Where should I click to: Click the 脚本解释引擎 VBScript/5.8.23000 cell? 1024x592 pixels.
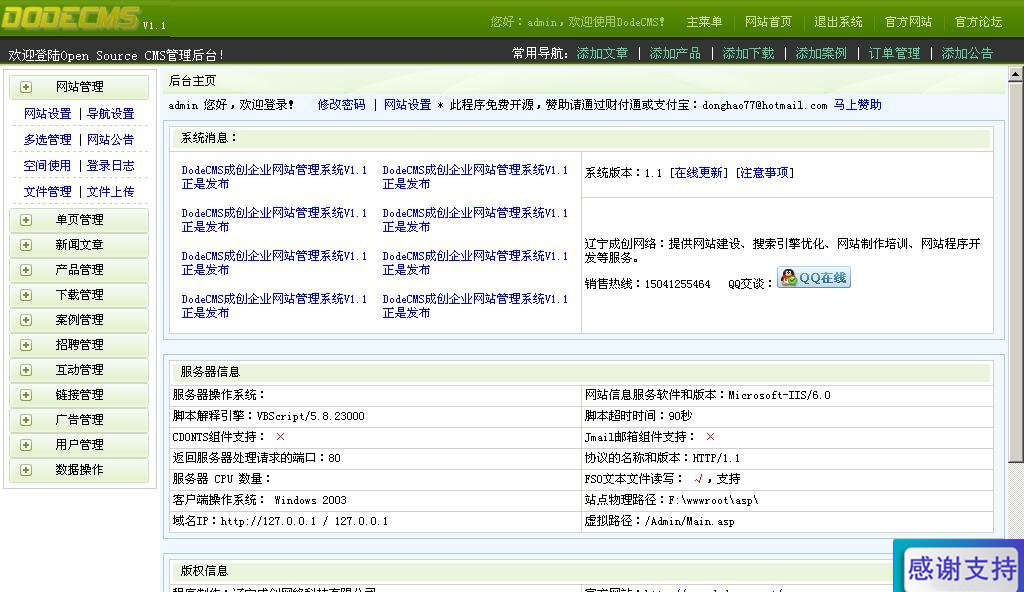point(376,416)
